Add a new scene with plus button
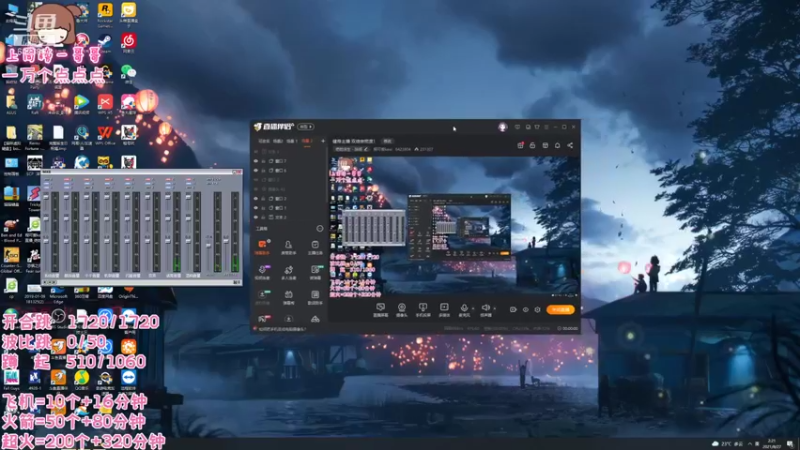 322,141
